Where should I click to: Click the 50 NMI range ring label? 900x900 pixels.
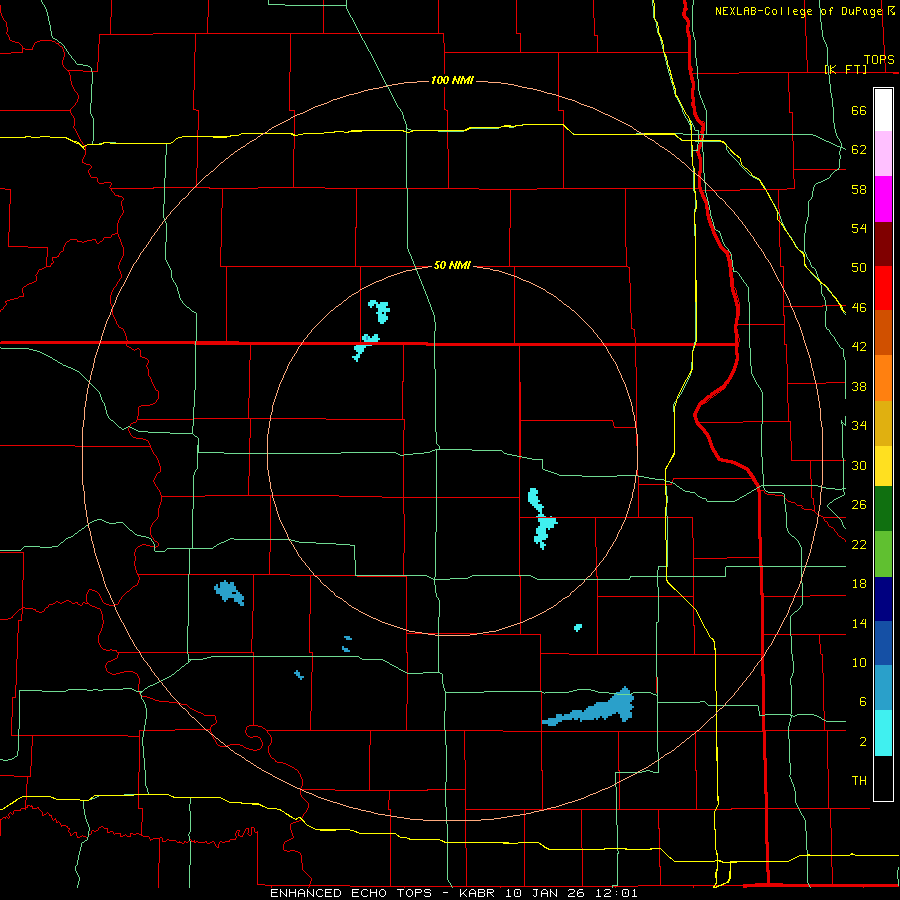point(452,265)
